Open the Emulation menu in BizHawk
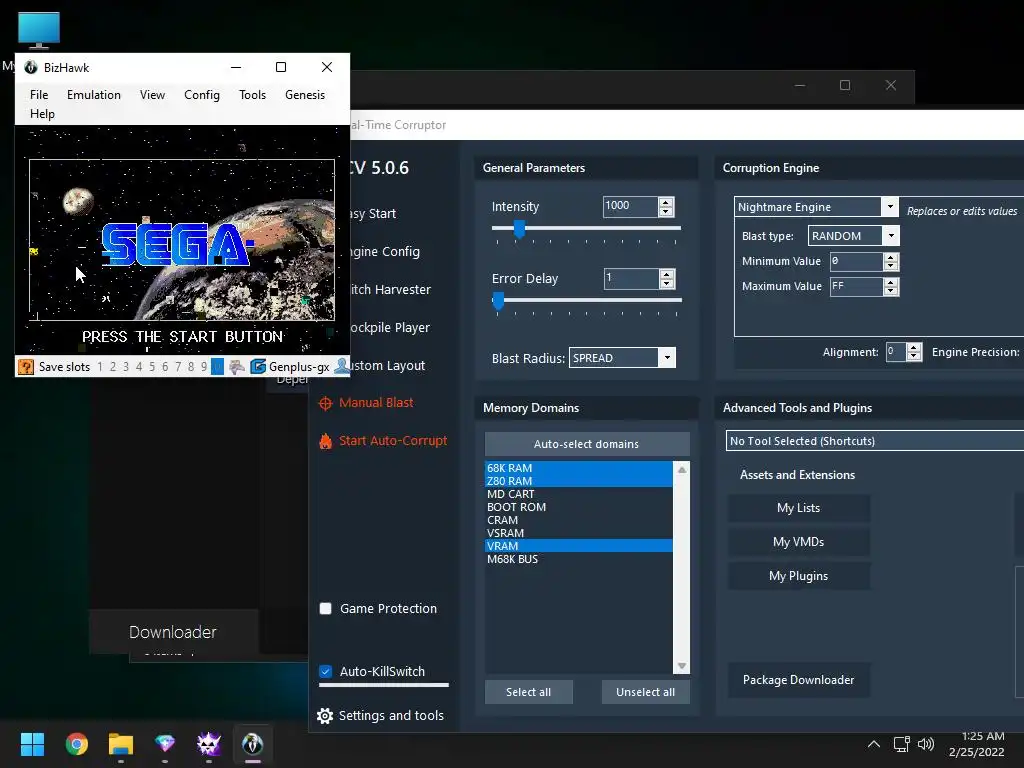Screen dimensions: 1024x768 point(93,95)
